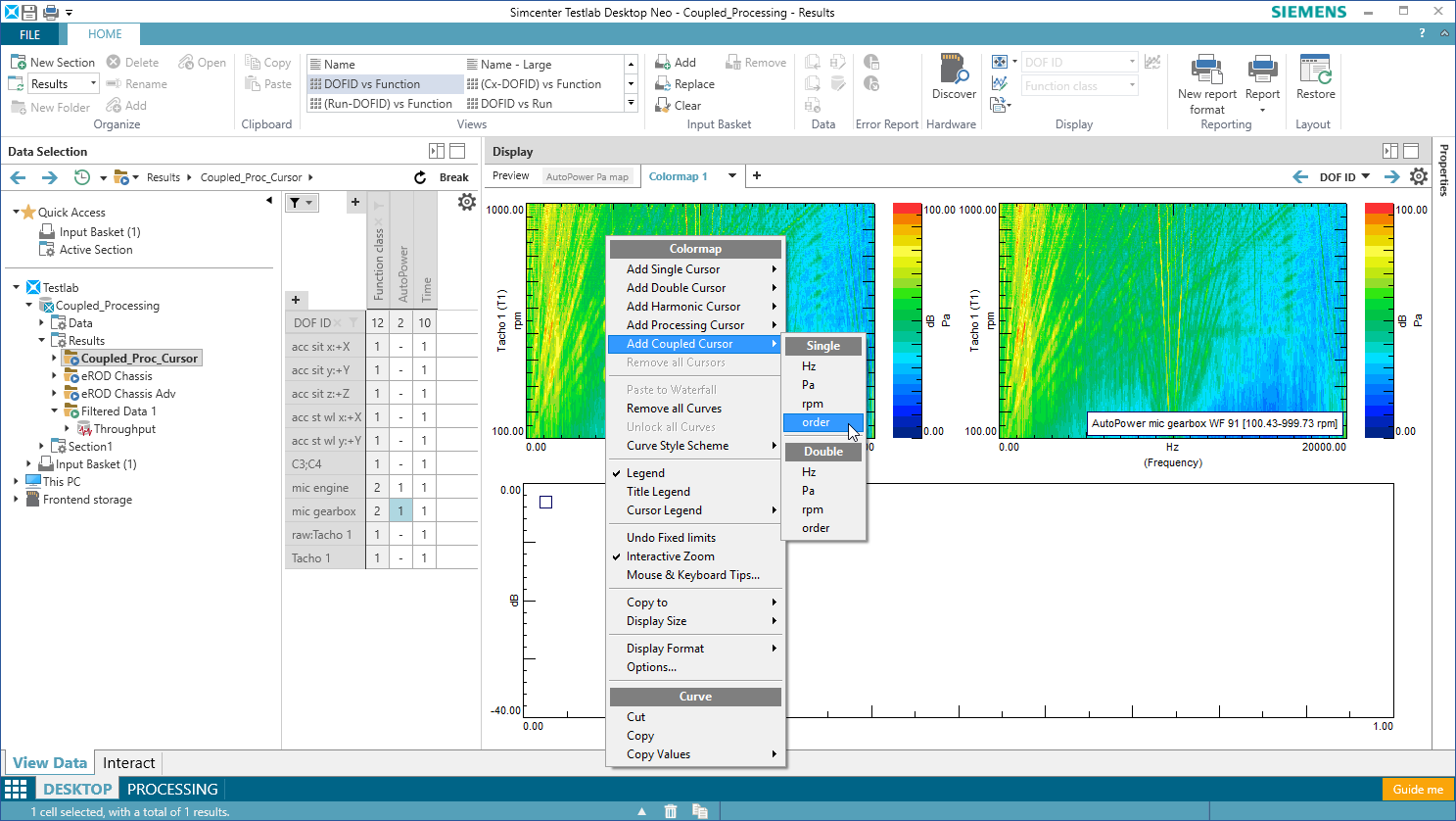This screenshot has height=821, width=1456.
Task: Clear the Input Basket
Action: [x=678, y=106]
